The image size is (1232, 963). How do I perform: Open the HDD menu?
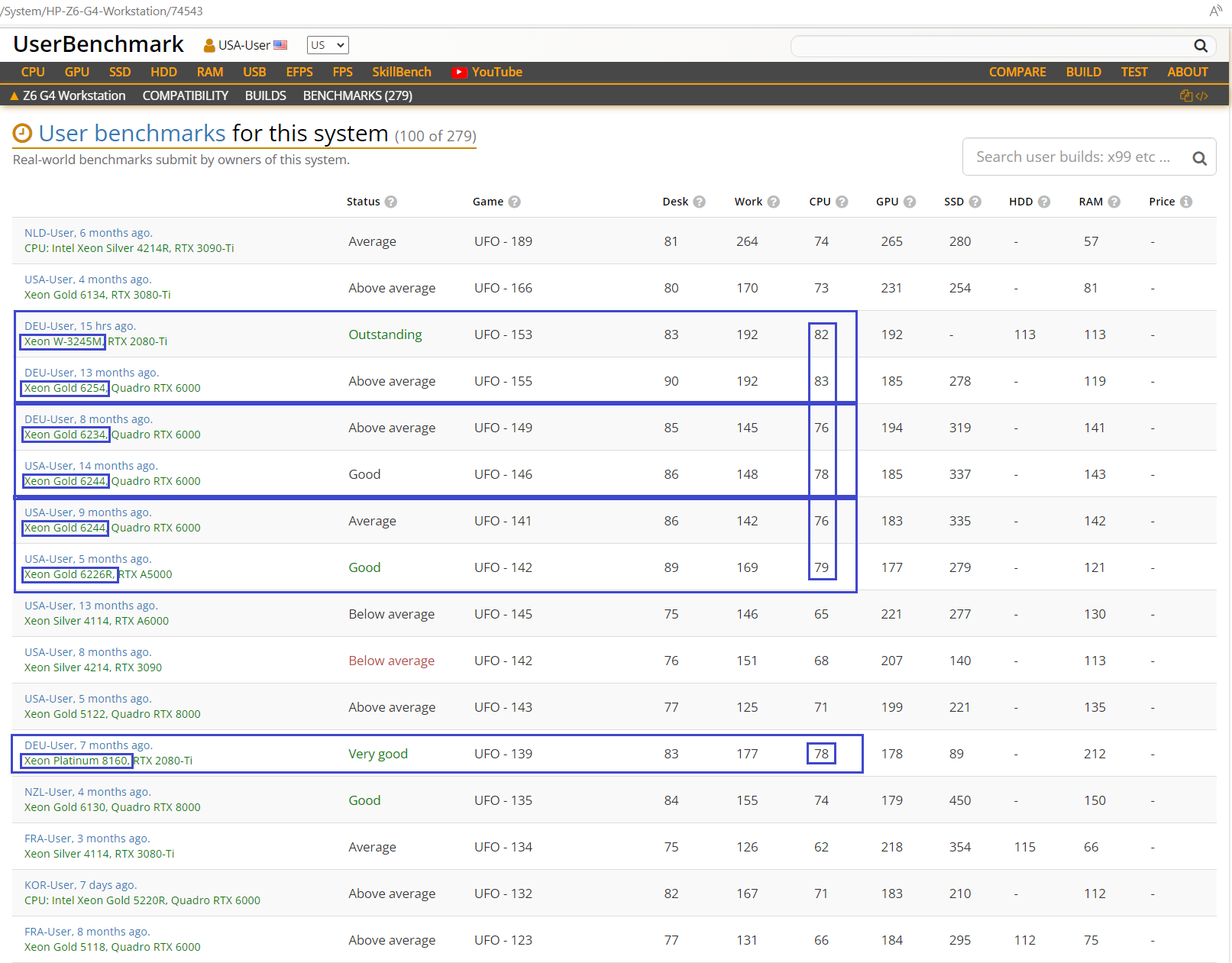[163, 72]
